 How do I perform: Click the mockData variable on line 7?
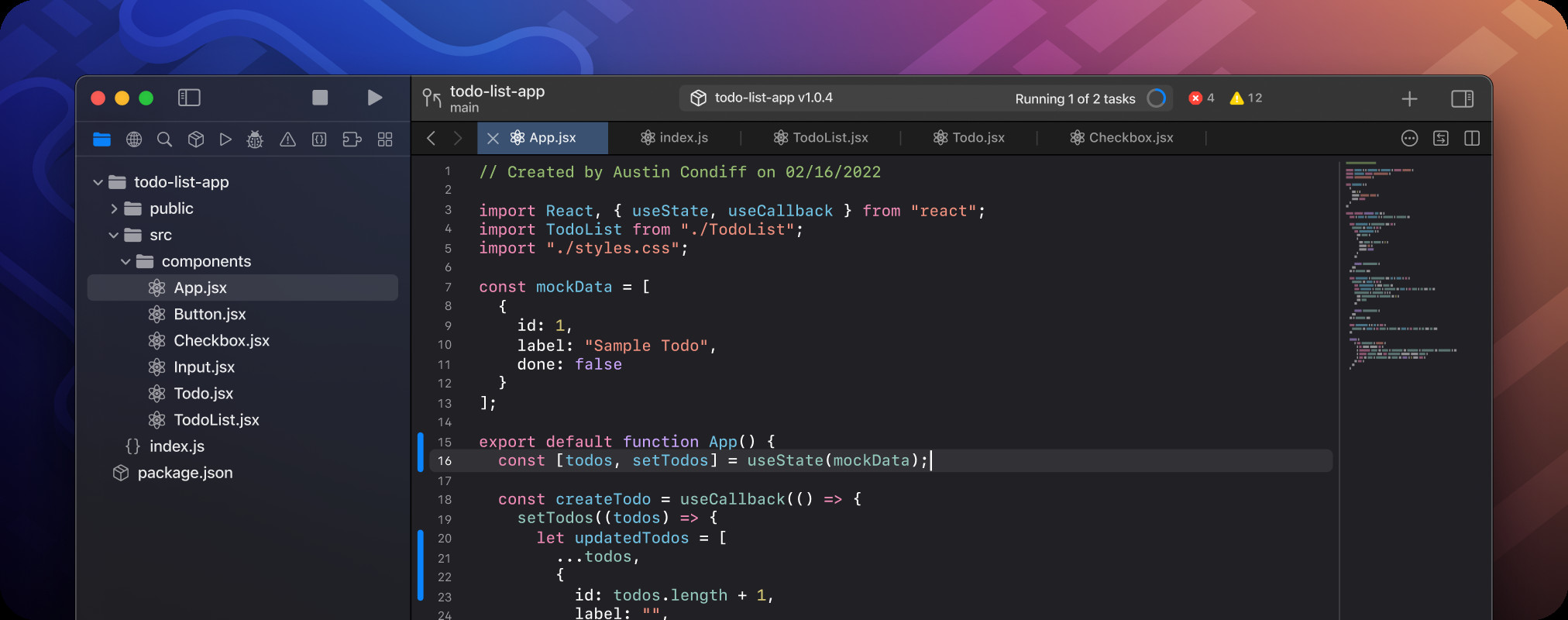coord(574,287)
